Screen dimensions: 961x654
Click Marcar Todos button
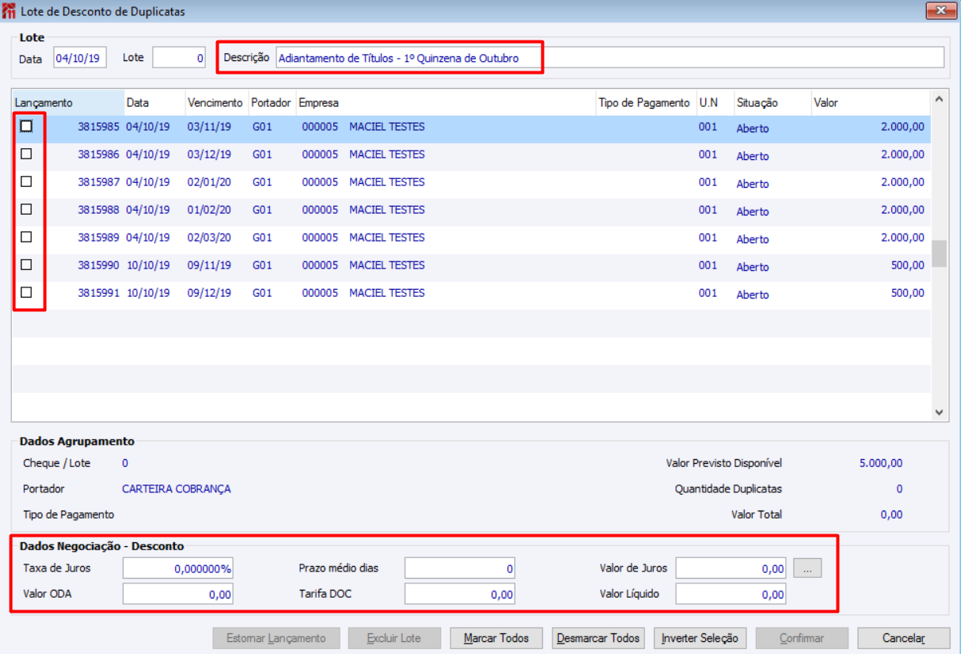click(x=496, y=638)
